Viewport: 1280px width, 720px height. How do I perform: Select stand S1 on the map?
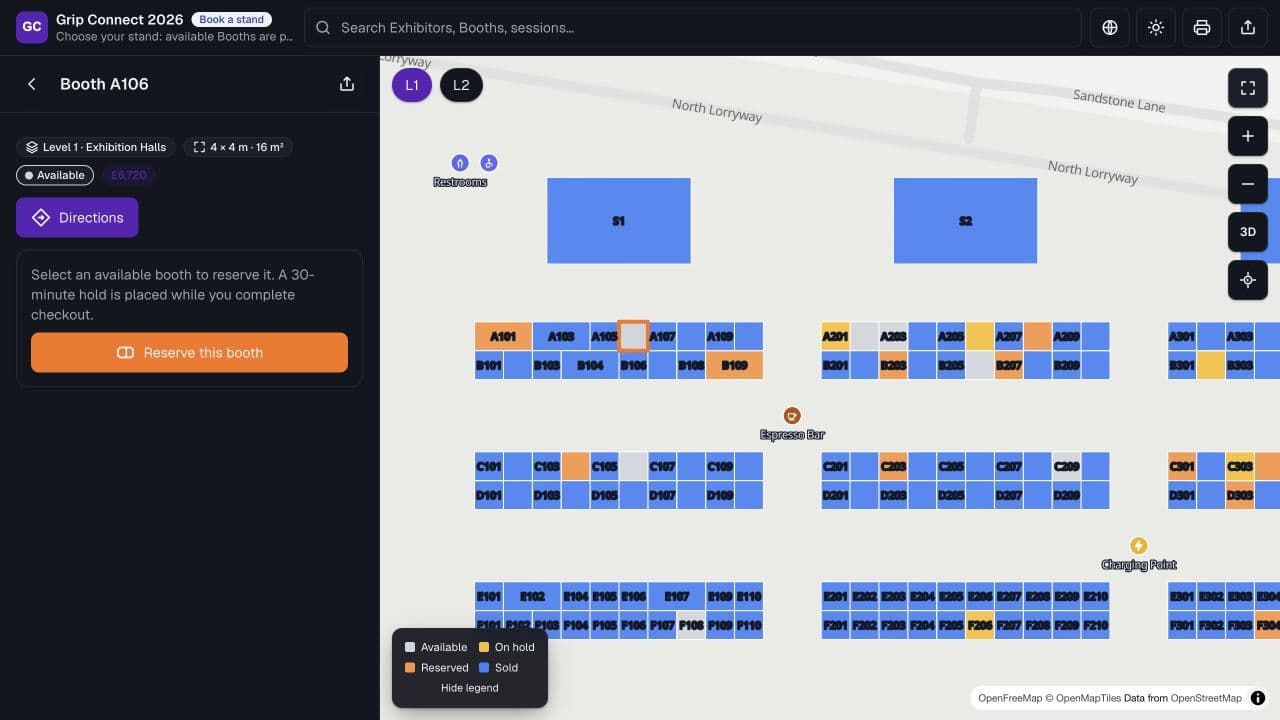(x=619, y=221)
